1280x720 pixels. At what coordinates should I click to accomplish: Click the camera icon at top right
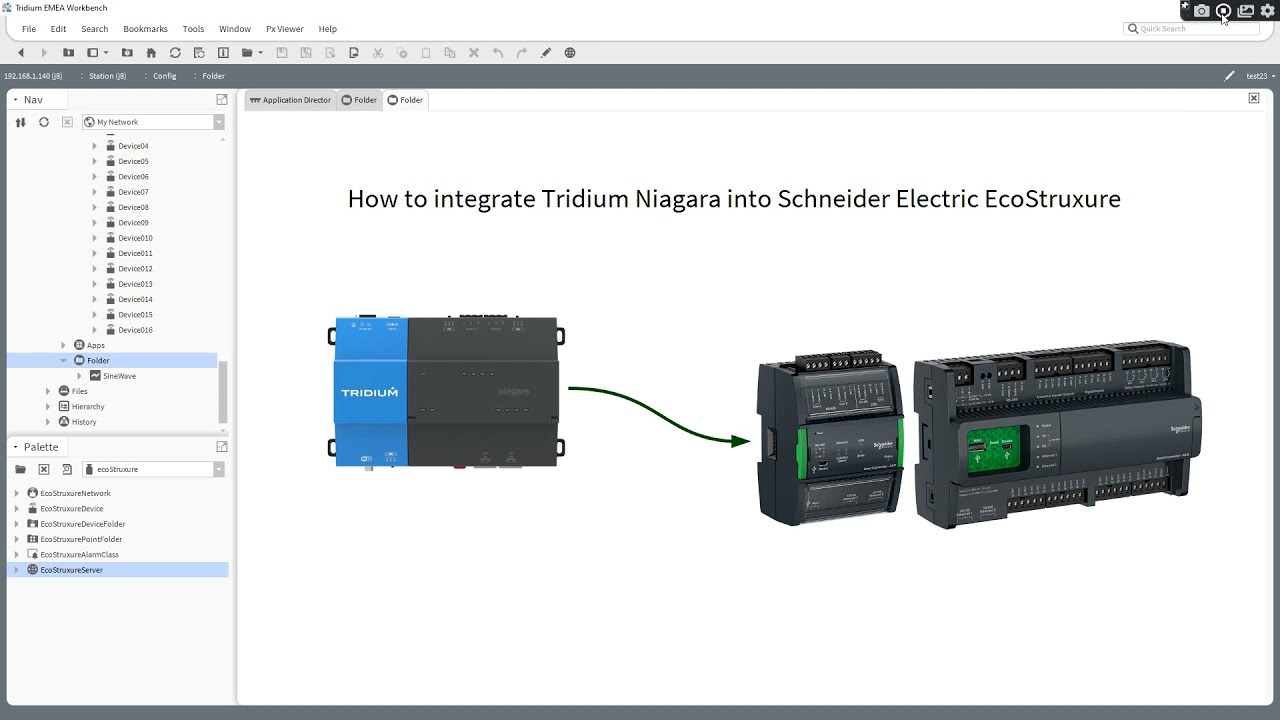1201,11
